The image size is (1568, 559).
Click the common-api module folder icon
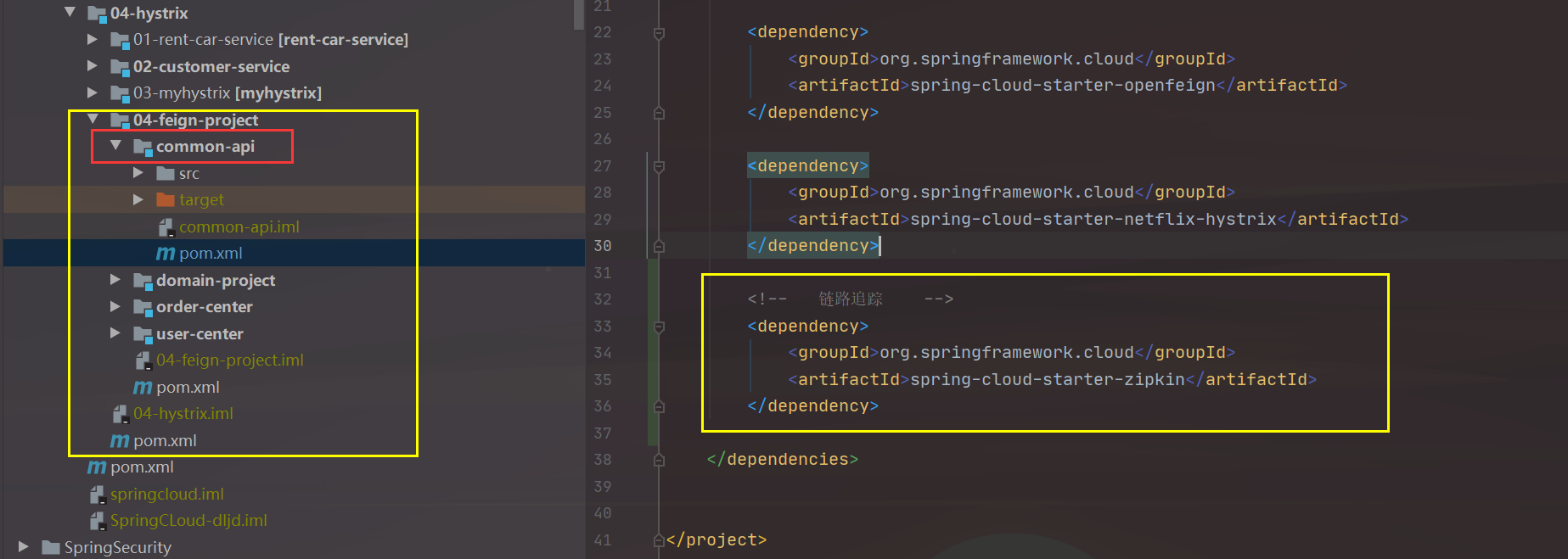(143, 147)
